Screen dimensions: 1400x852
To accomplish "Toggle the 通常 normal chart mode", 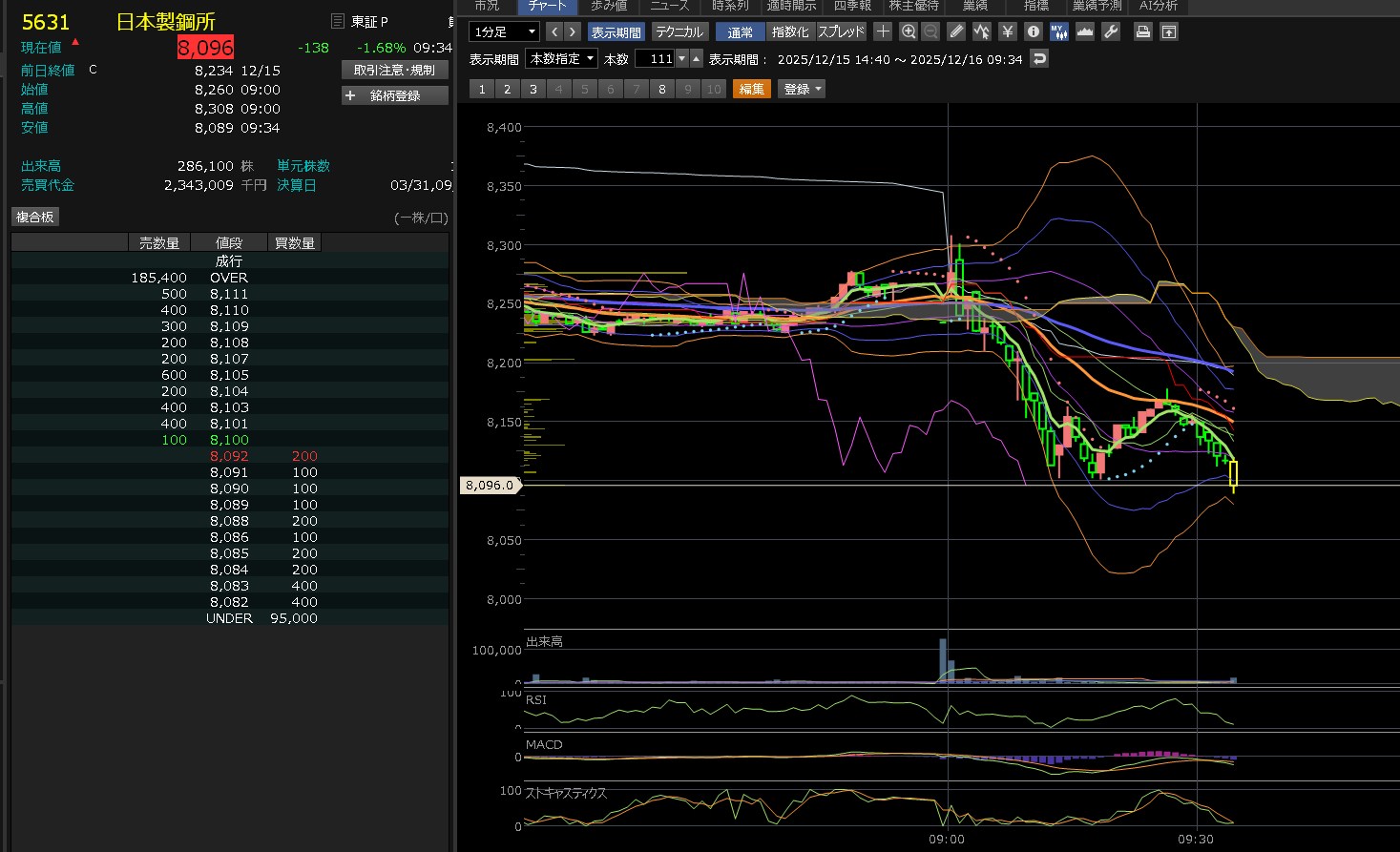I will (740, 31).
